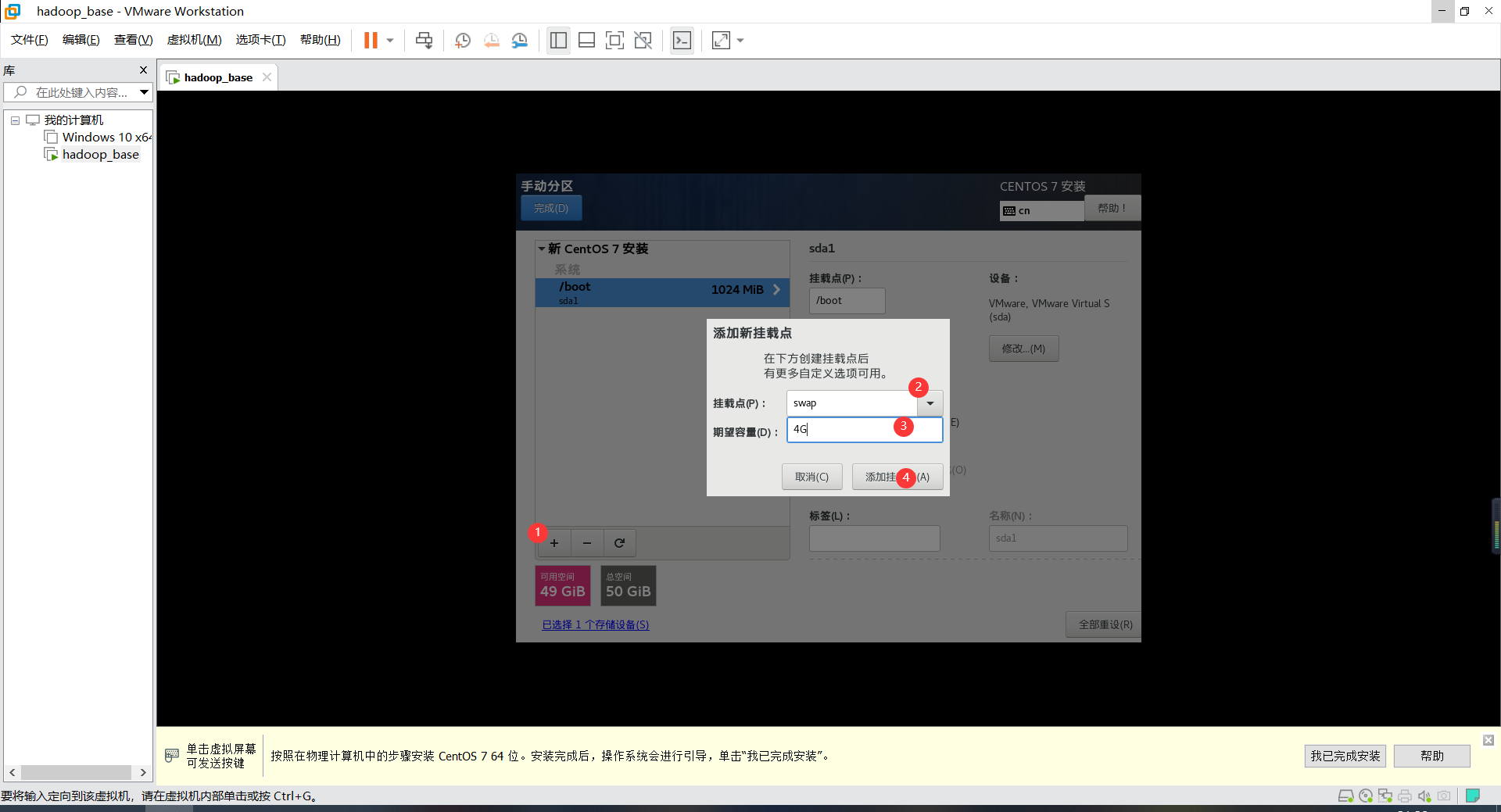Viewport: 1501px width, 812px height.
Task: Open the library search filter dropdown
Action: click(x=145, y=92)
